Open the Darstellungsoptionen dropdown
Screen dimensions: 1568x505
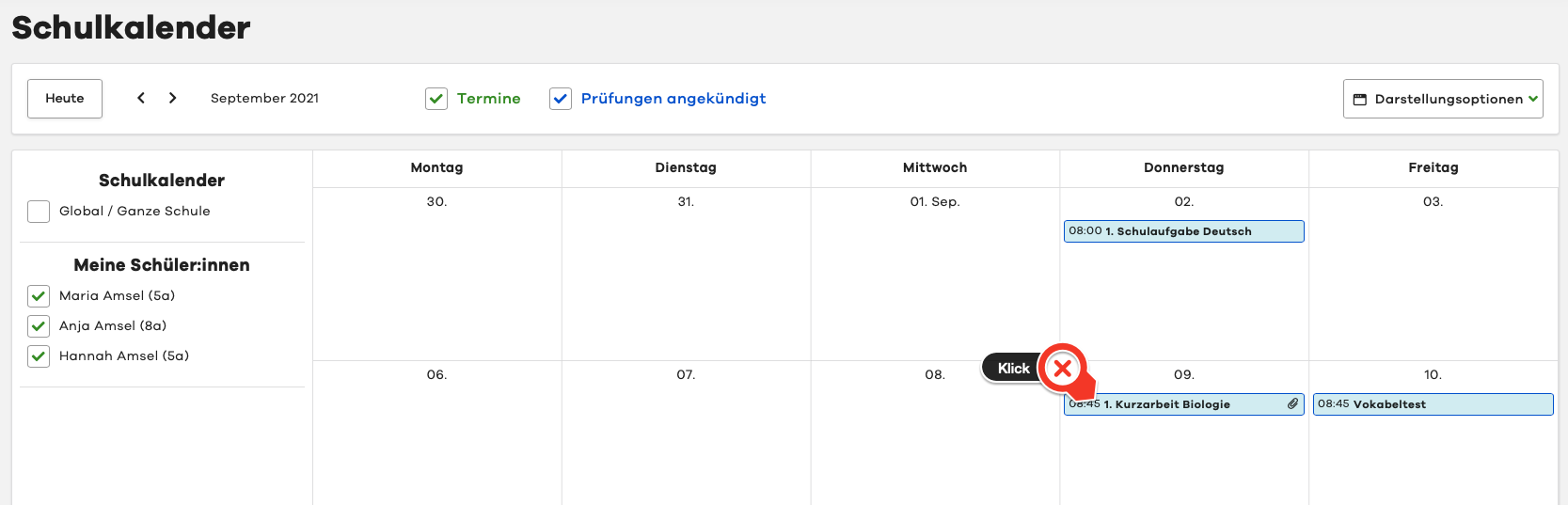point(1443,99)
